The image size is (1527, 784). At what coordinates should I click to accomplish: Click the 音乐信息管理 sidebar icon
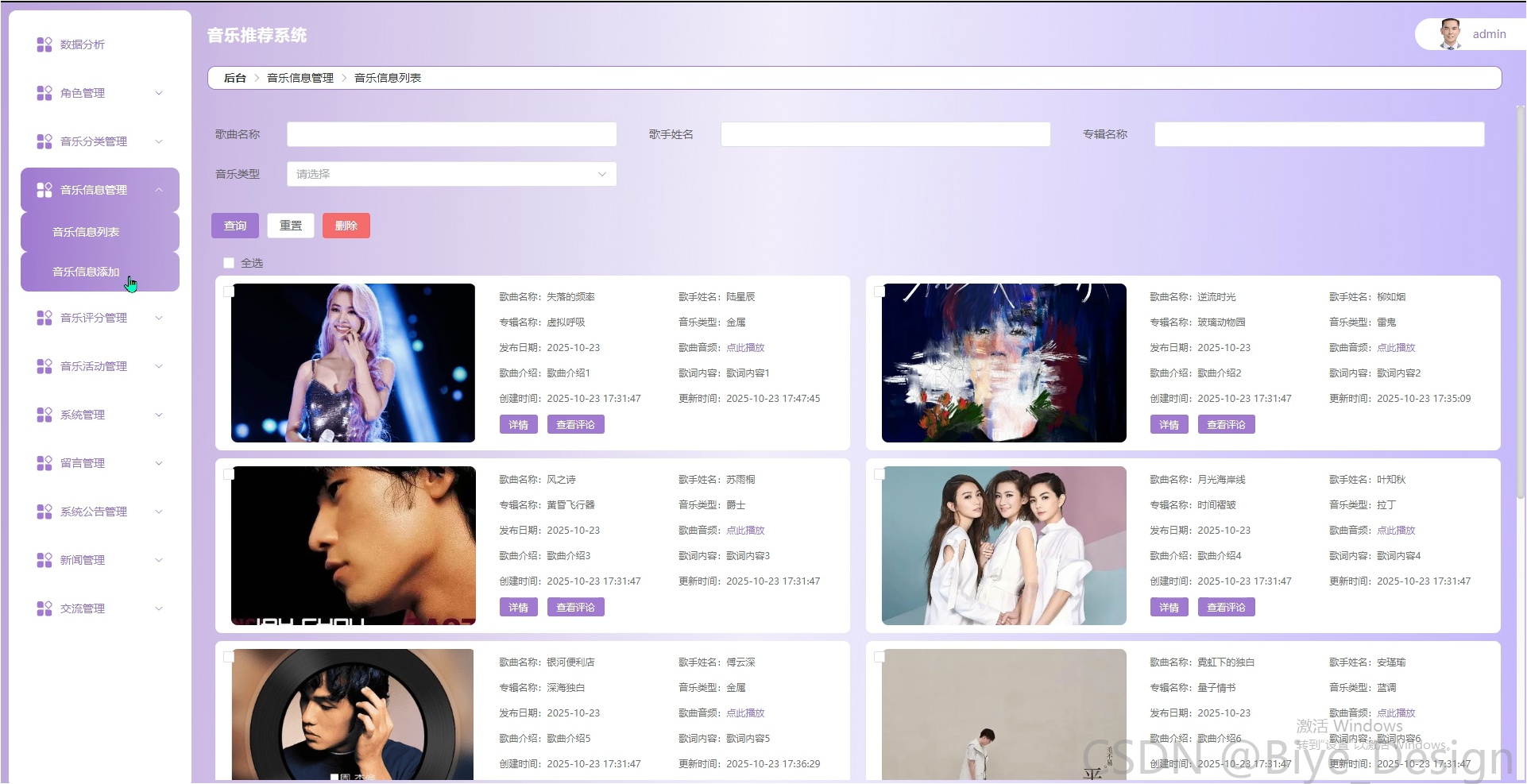coord(44,190)
